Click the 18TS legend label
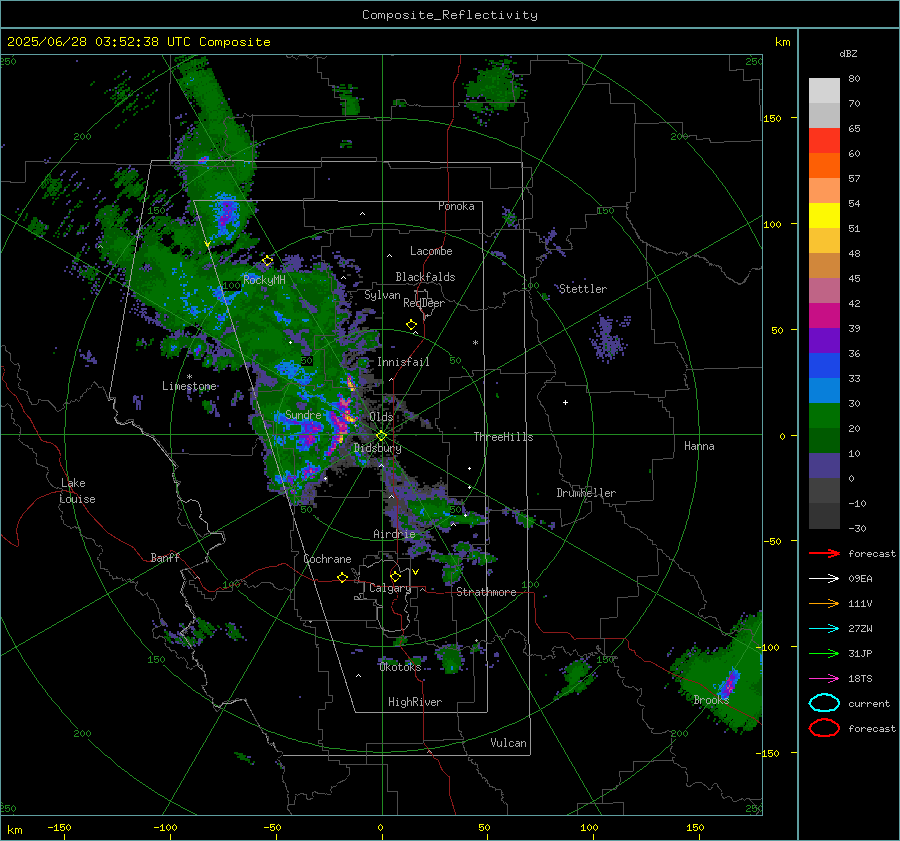 (860, 679)
